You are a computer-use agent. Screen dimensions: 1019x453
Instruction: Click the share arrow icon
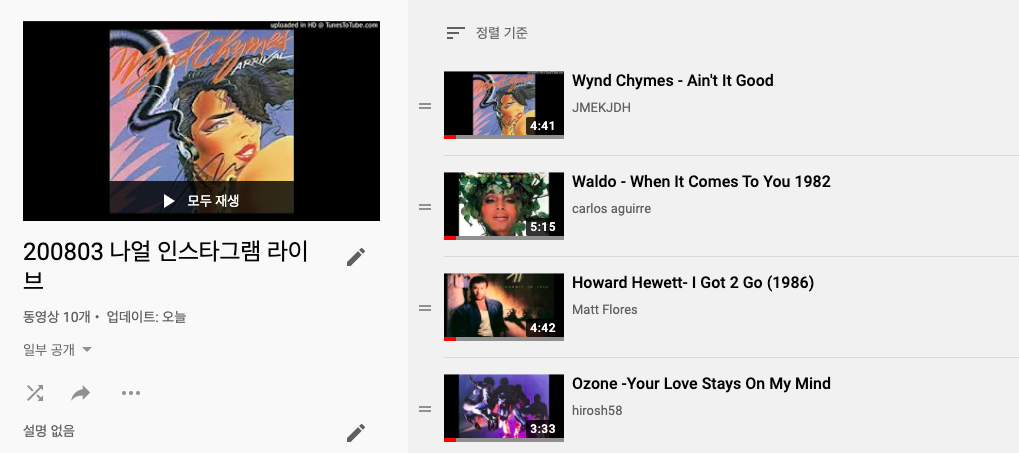(x=81, y=393)
